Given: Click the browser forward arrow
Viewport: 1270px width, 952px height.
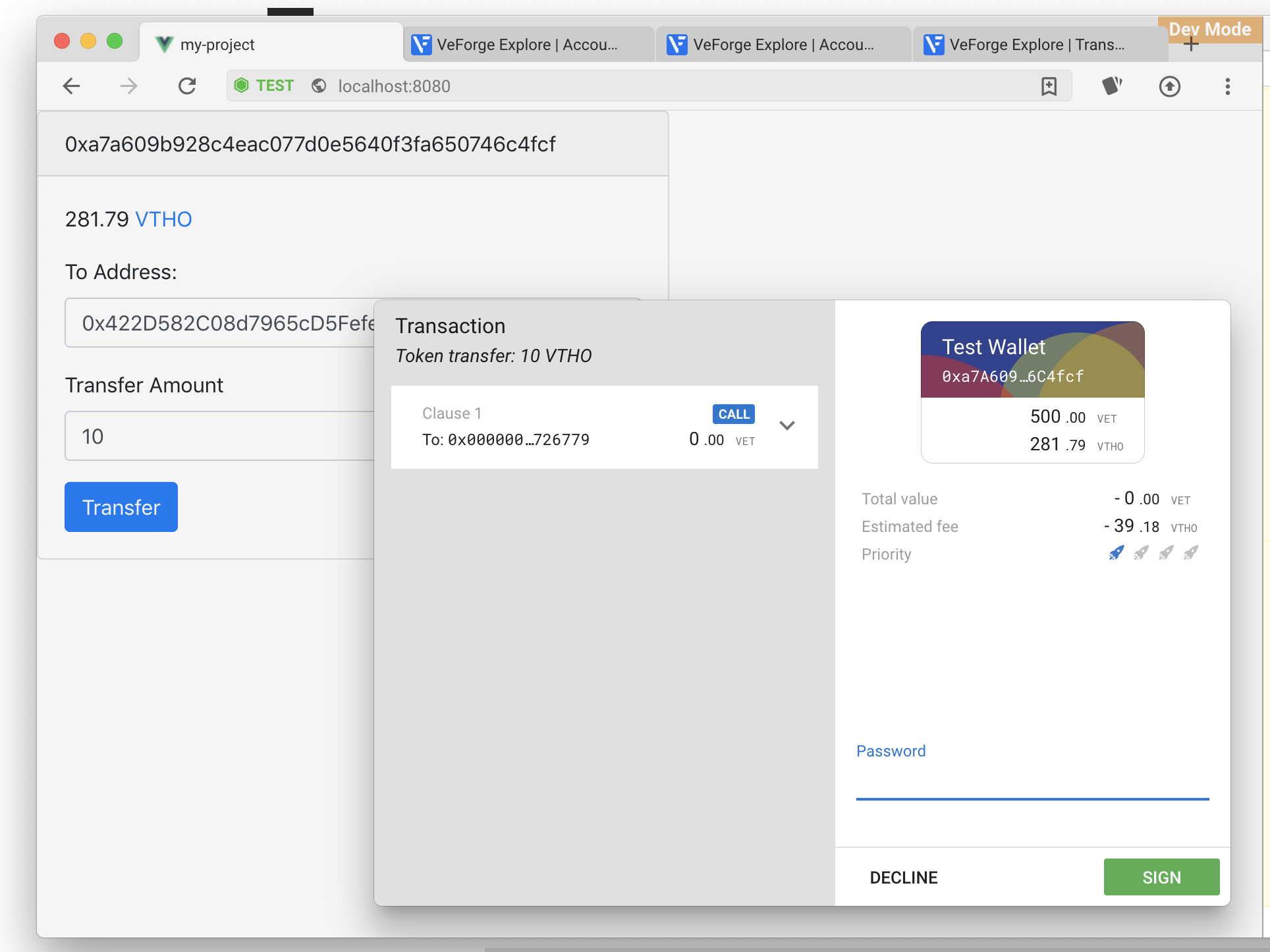Looking at the screenshot, I should (129, 86).
